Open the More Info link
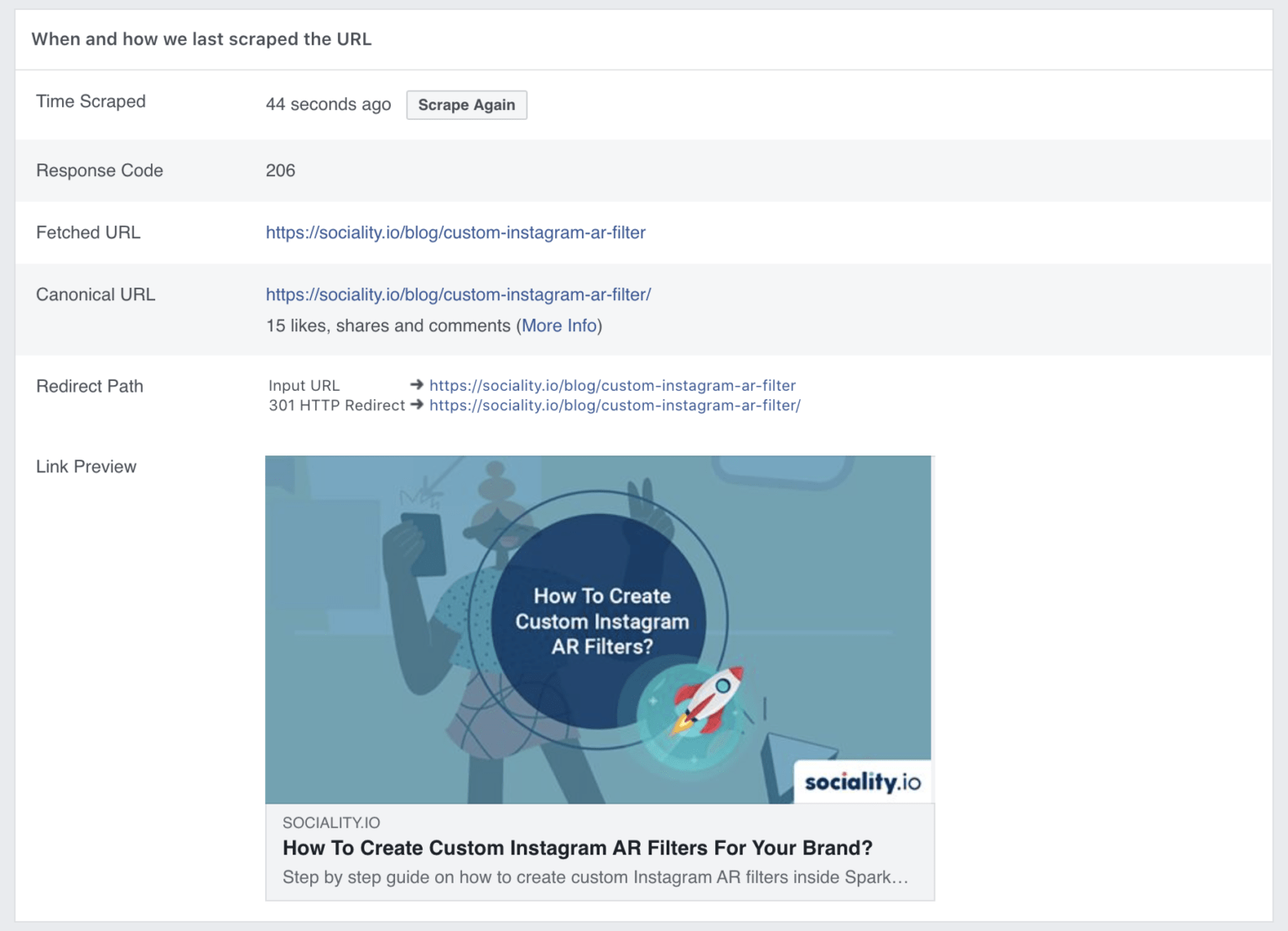1288x931 pixels. click(x=558, y=325)
